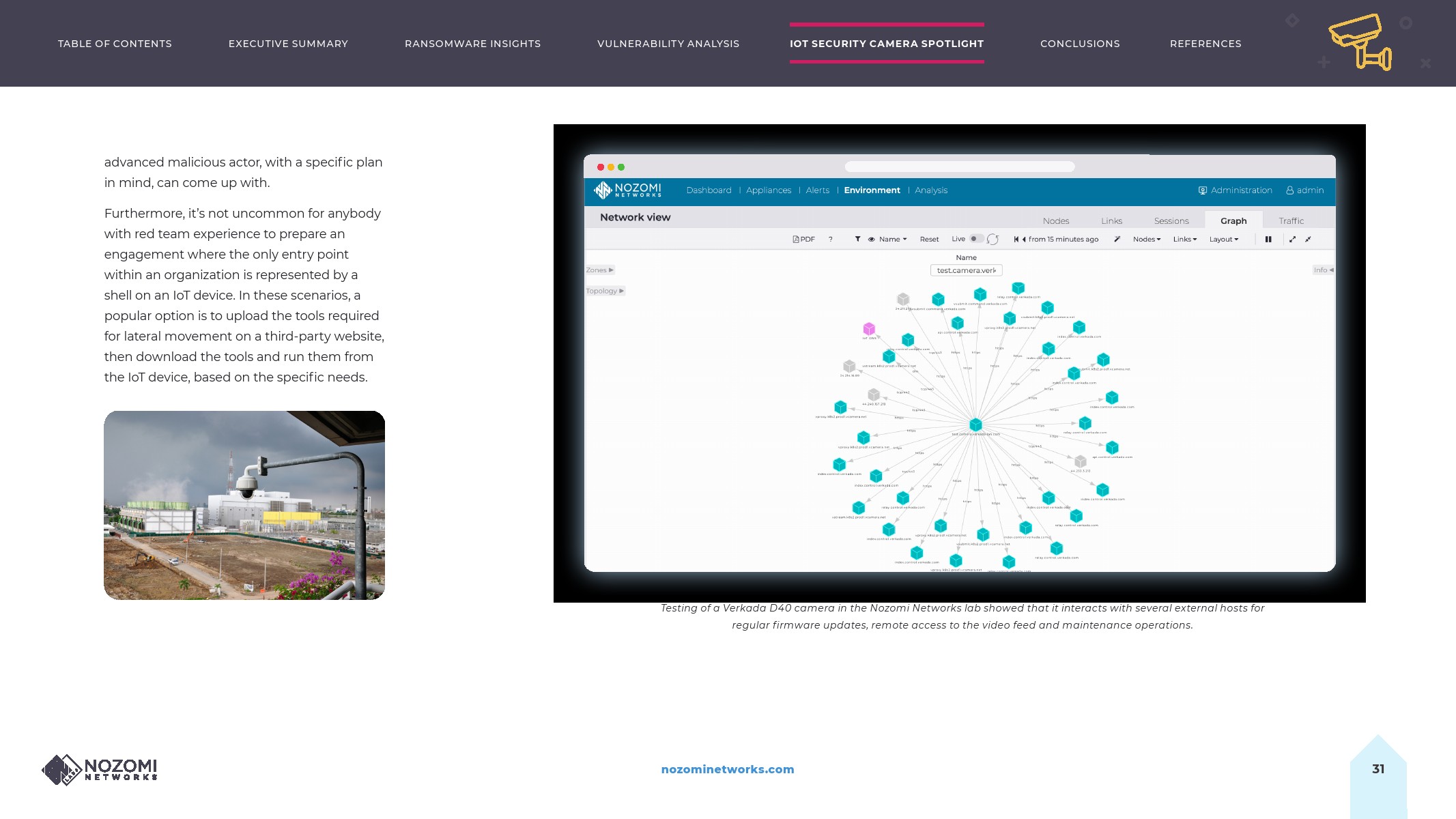Click the Reset button

click(928, 240)
